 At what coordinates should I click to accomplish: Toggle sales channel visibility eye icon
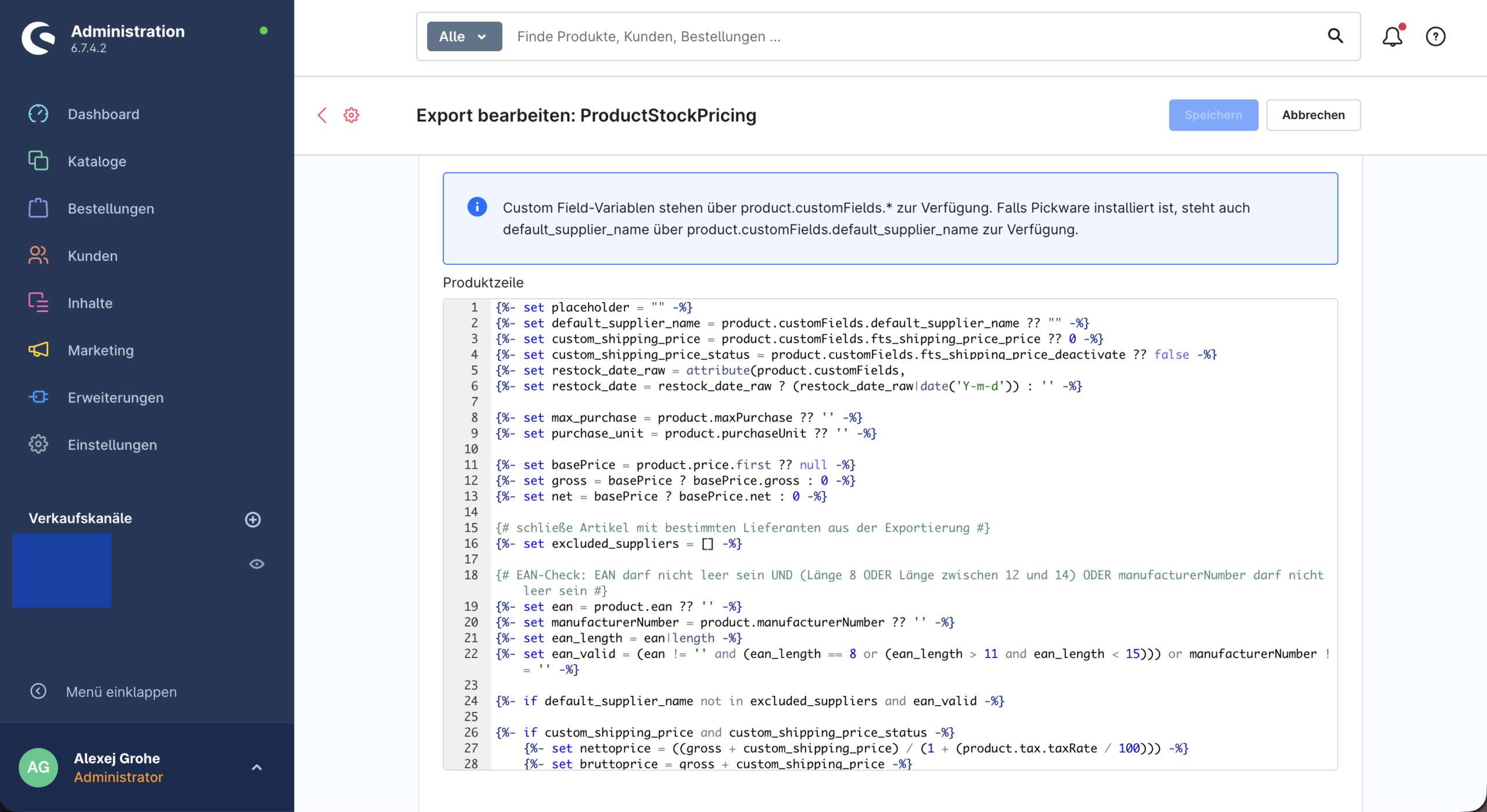click(x=257, y=564)
